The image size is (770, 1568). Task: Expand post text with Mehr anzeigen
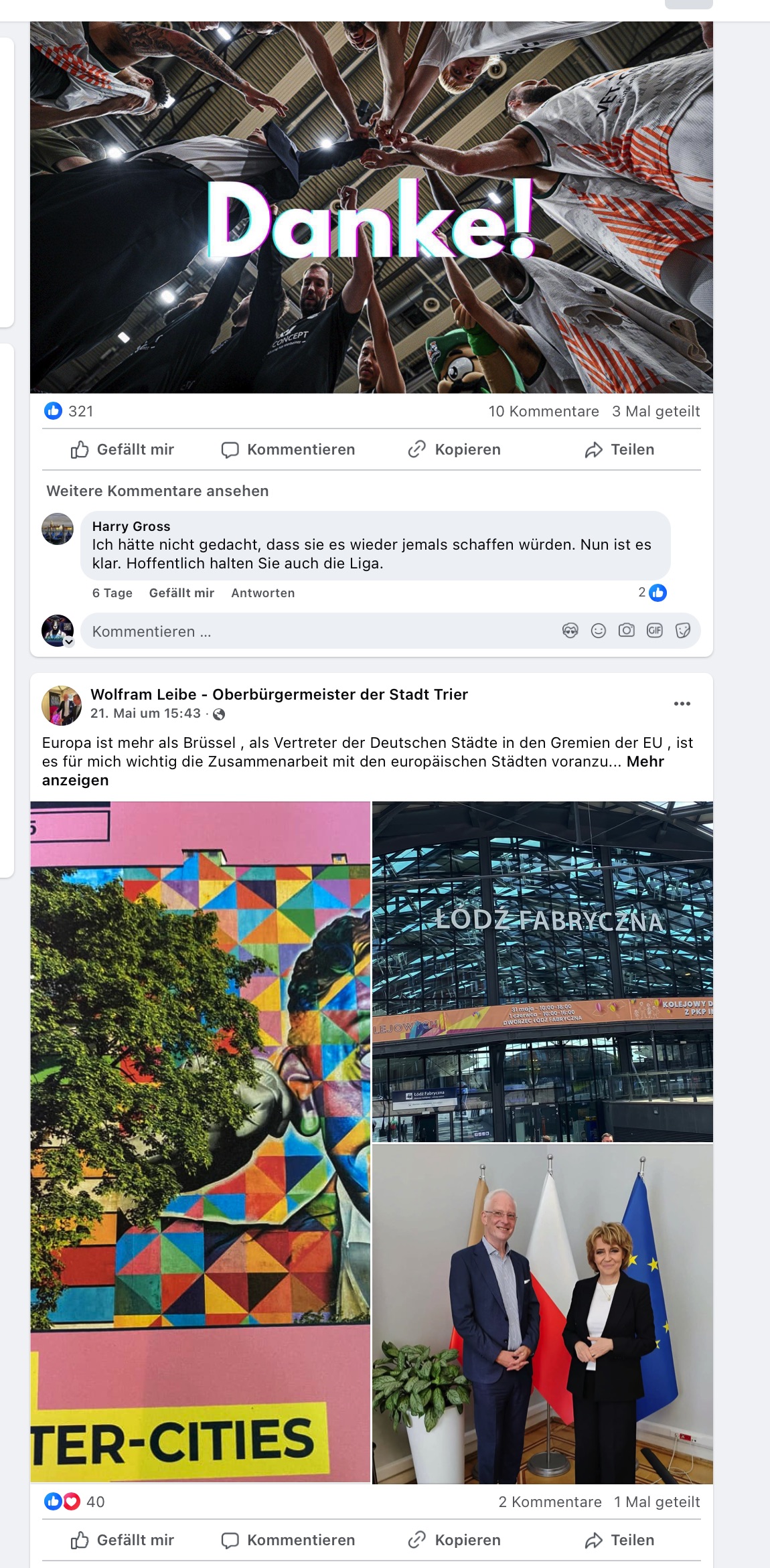pyautogui.click(x=353, y=771)
